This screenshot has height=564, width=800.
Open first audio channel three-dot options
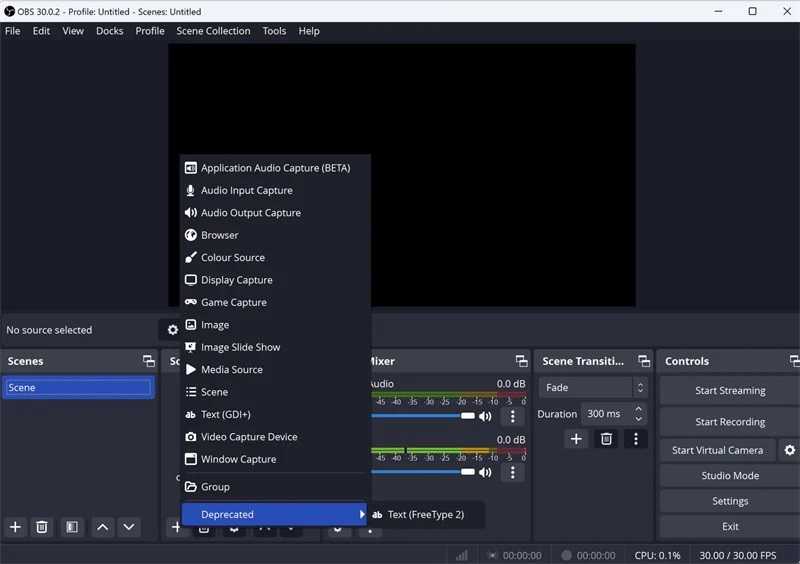click(513, 416)
